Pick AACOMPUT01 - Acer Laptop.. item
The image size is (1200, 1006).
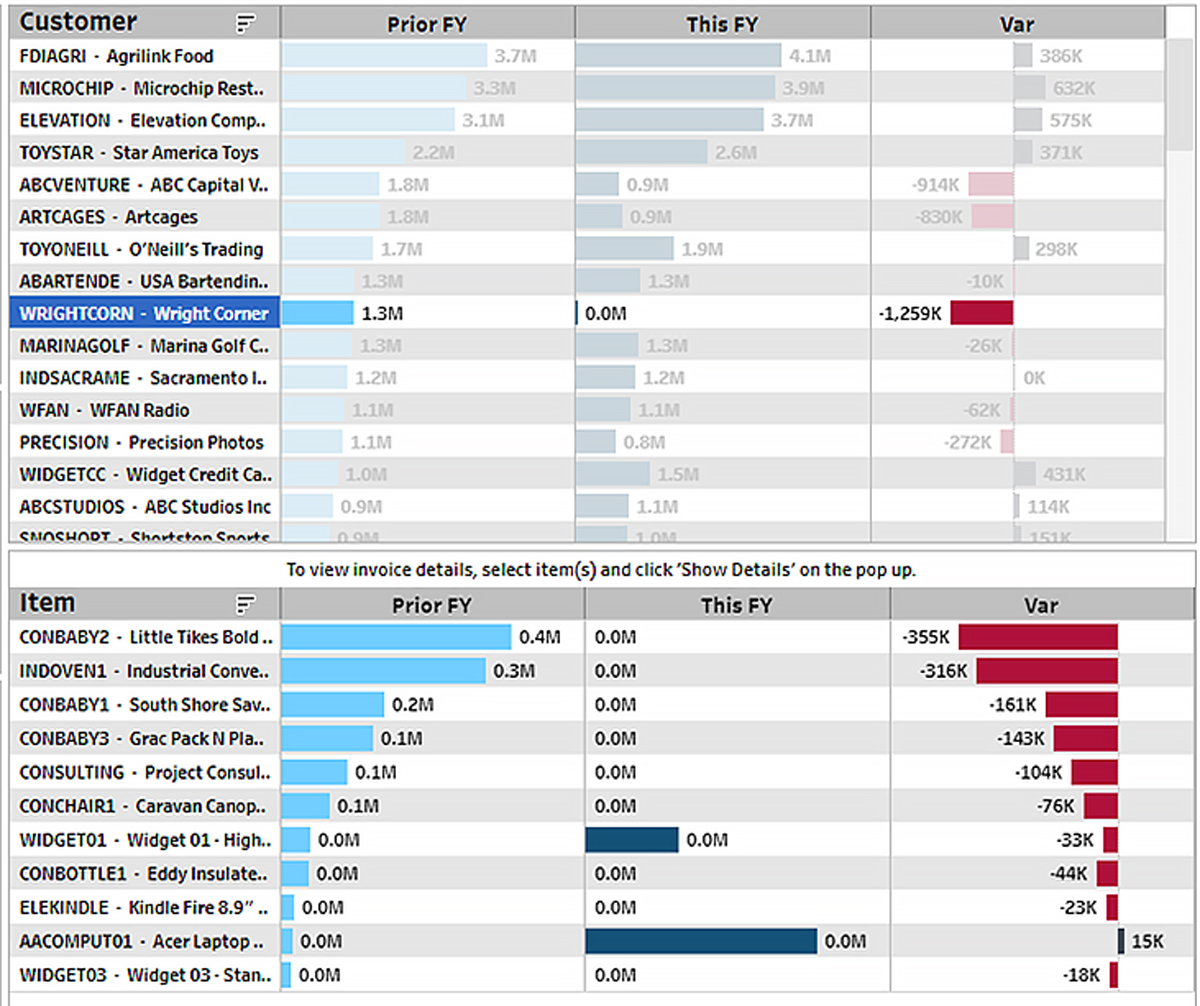[x=146, y=941]
